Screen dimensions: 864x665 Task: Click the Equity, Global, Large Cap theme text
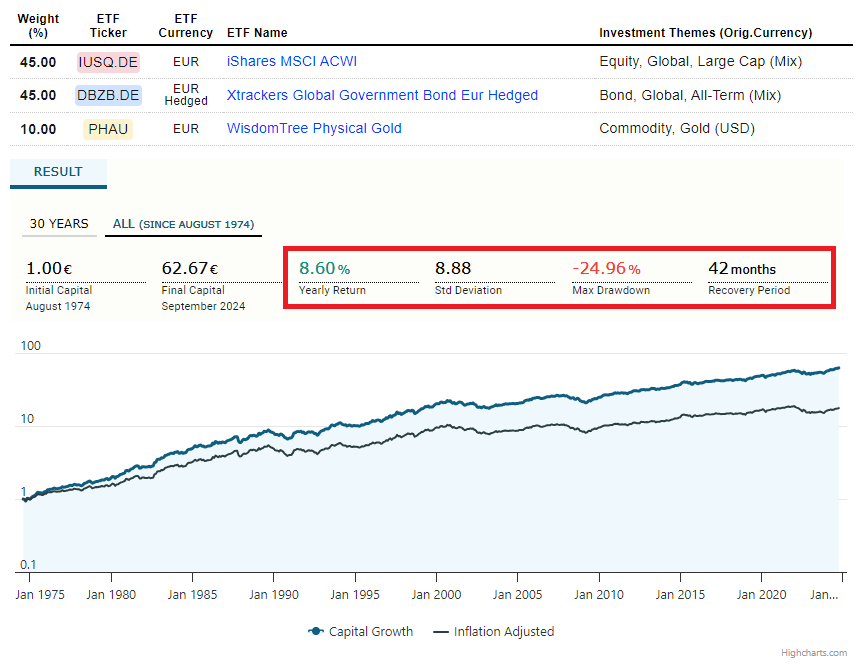click(x=700, y=61)
